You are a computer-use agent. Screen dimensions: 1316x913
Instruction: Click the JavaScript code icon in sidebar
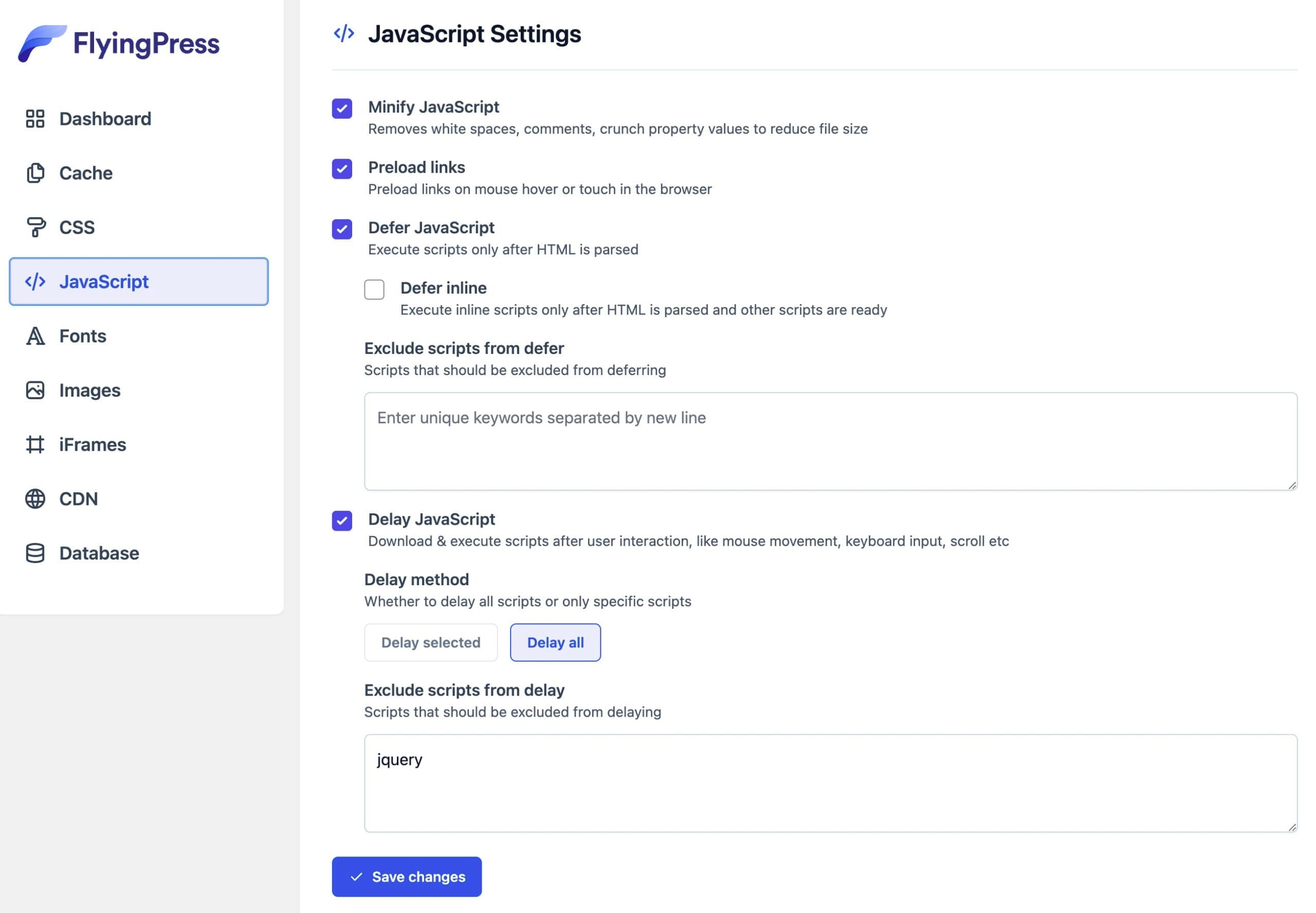(35, 282)
